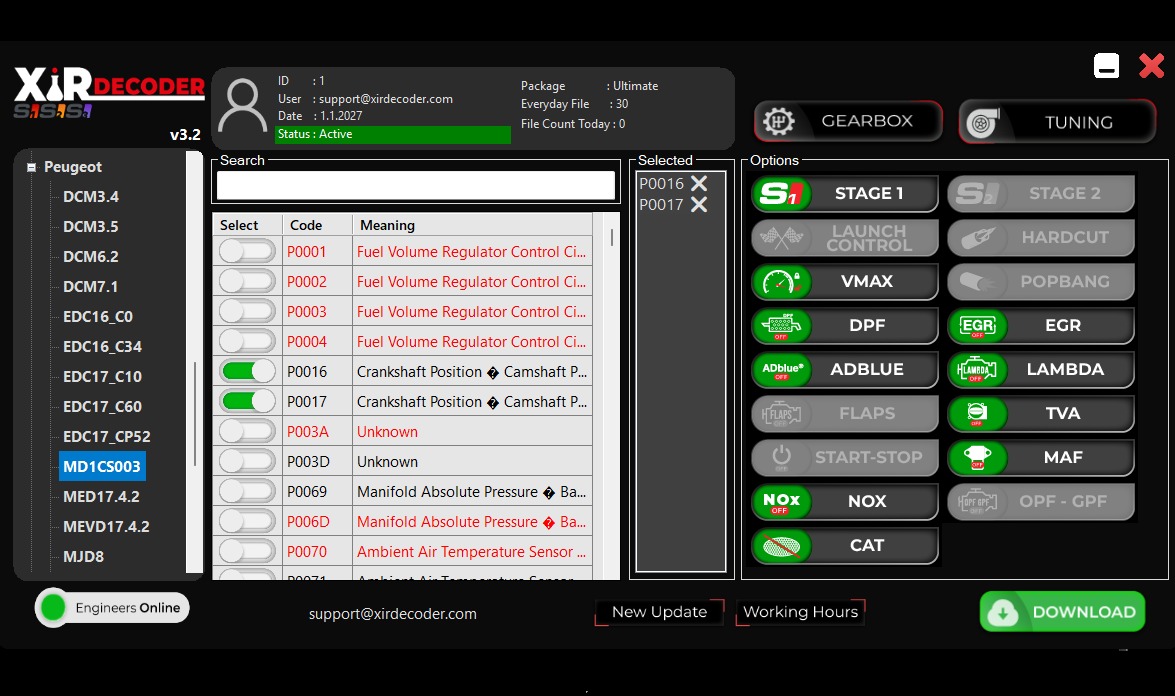This screenshot has height=696, width=1175.
Task: Select EDC17_C60 ECU in tree
Action: point(103,406)
